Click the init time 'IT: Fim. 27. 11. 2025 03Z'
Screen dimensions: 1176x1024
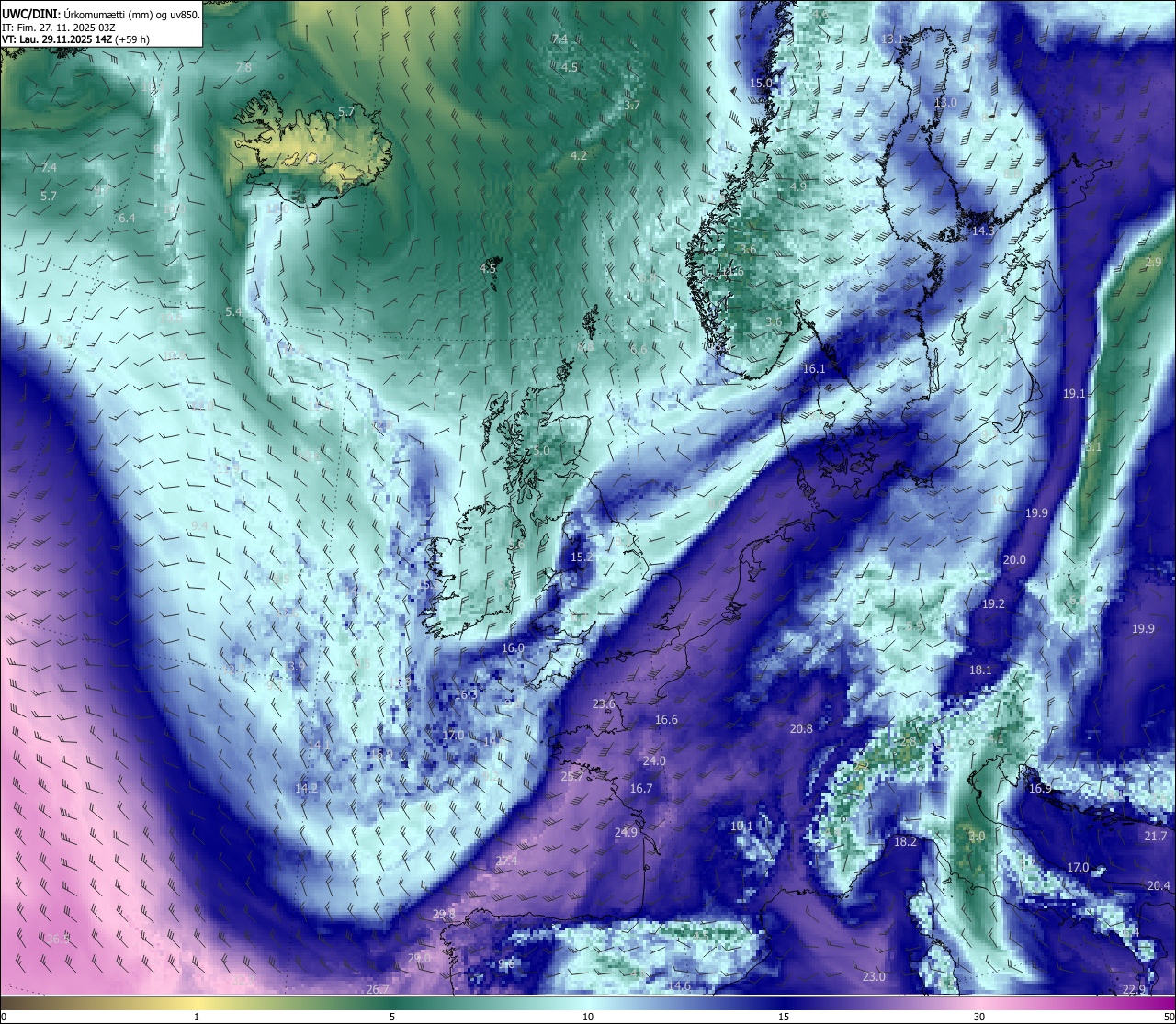click(x=59, y=28)
